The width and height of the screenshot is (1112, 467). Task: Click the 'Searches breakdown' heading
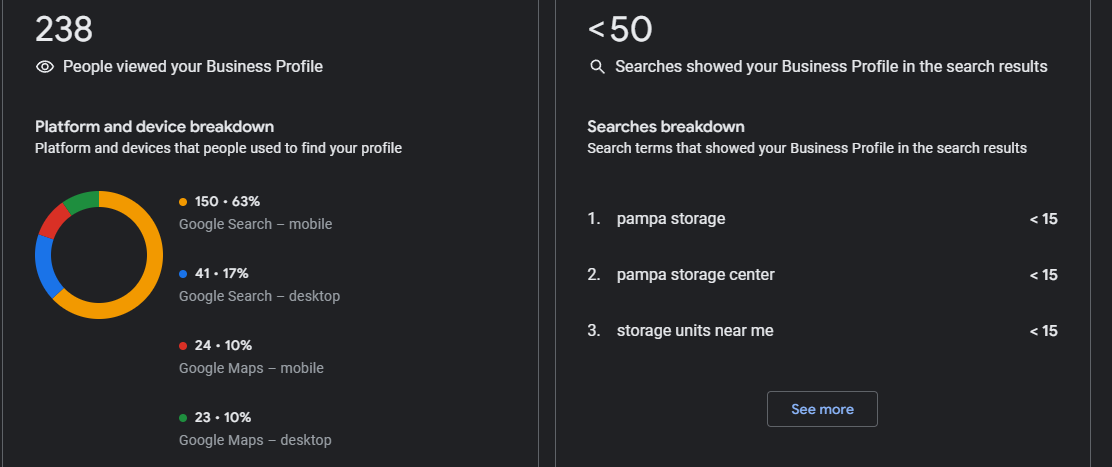tap(666, 127)
